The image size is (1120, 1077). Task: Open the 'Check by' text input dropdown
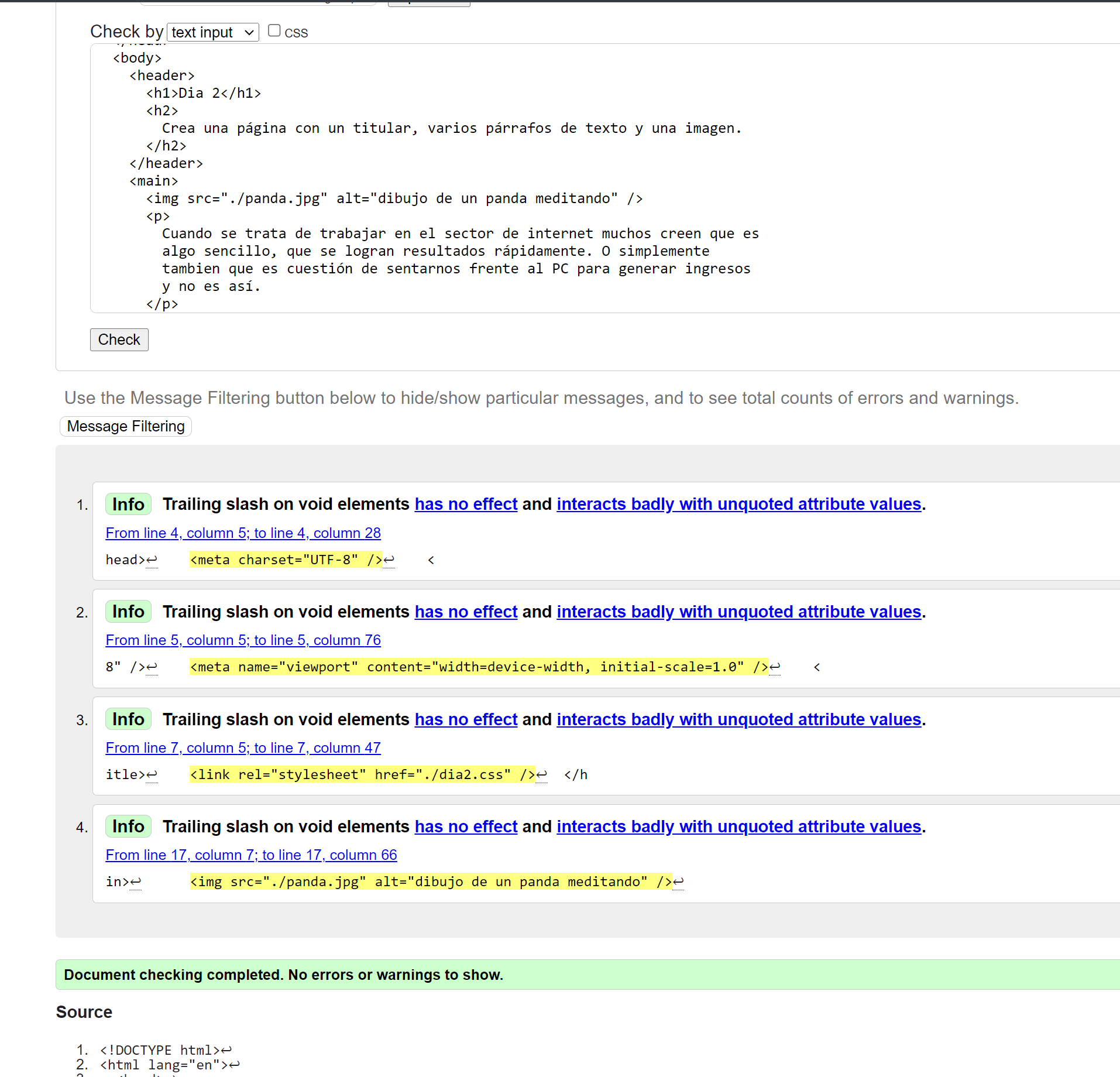213,32
